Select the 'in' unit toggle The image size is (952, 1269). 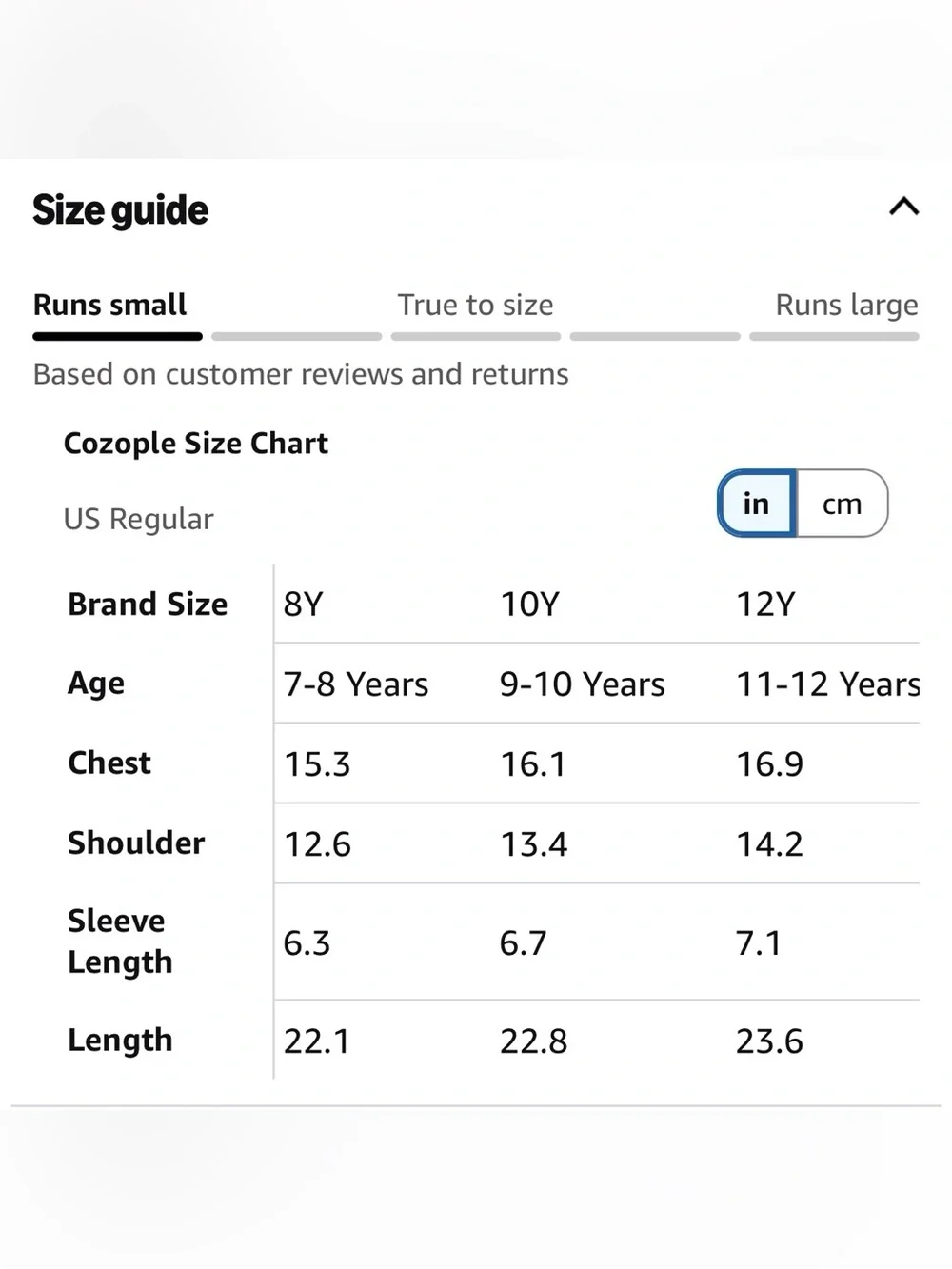tap(757, 503)
